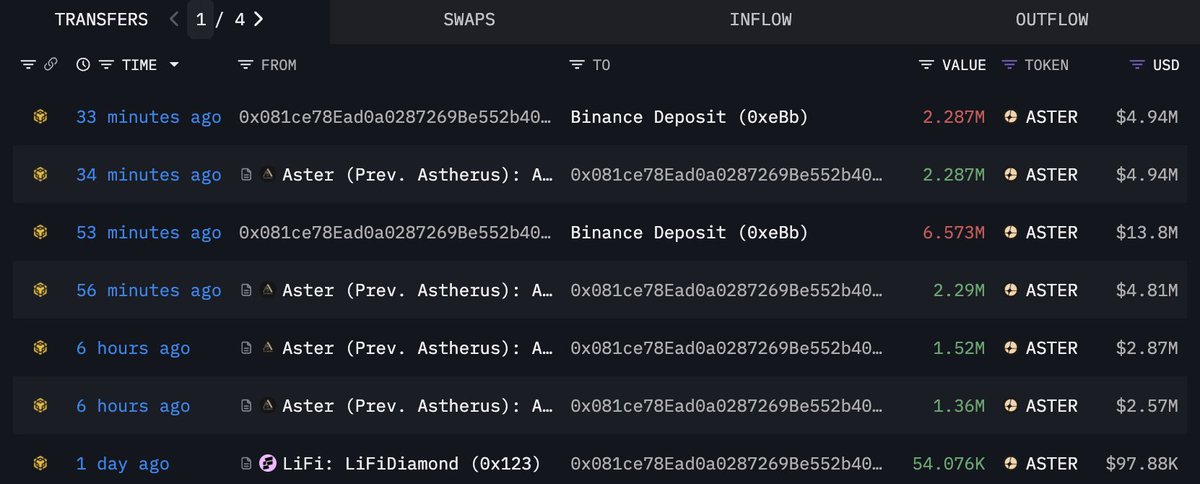1200x484 pixels.
Task: Open the '1 day ago' transaction link
Action: 123,464
